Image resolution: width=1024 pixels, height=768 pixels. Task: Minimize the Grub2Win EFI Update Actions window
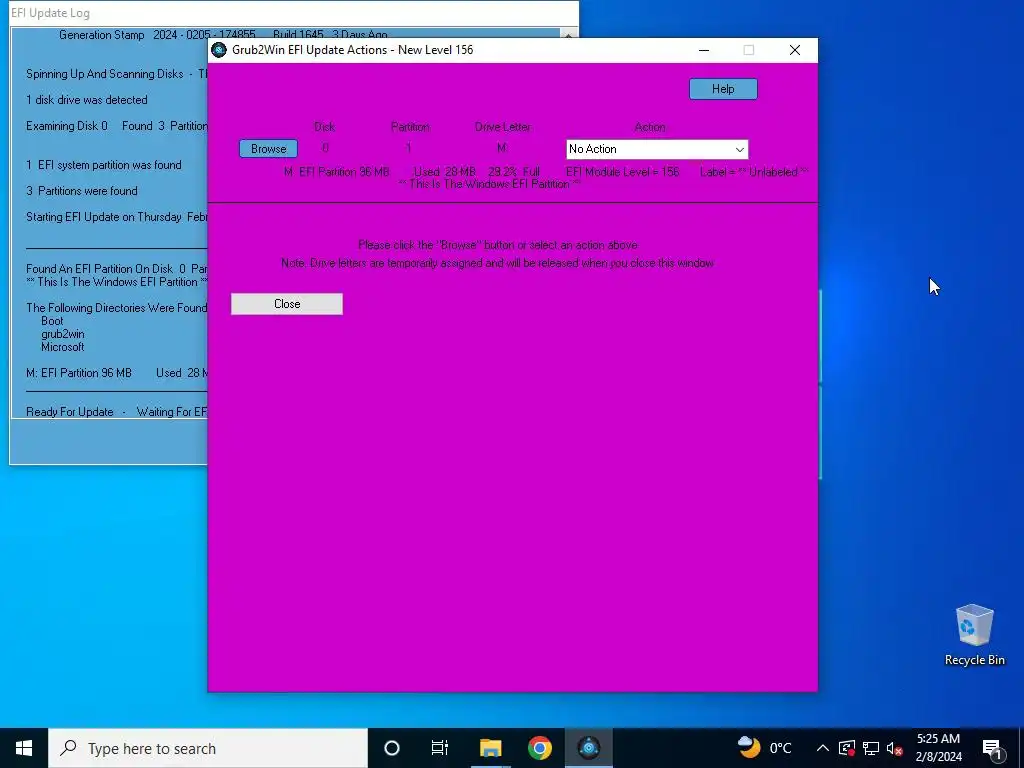tap(704, 50)
